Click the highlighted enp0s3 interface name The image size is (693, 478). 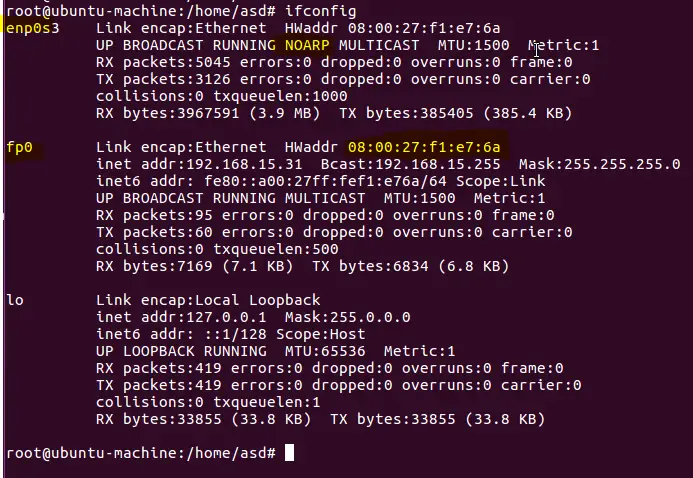(x=33, y=28)
